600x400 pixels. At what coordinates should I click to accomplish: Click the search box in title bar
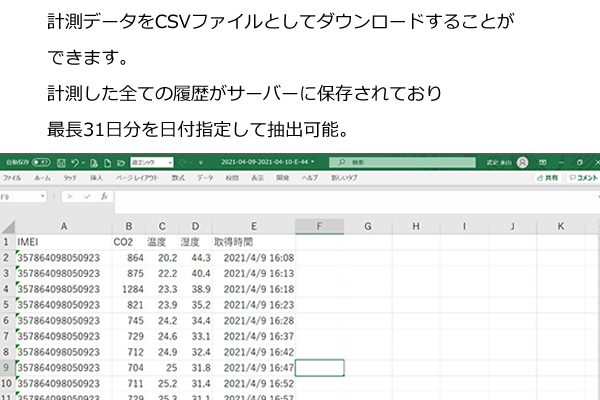pos(402,162)
